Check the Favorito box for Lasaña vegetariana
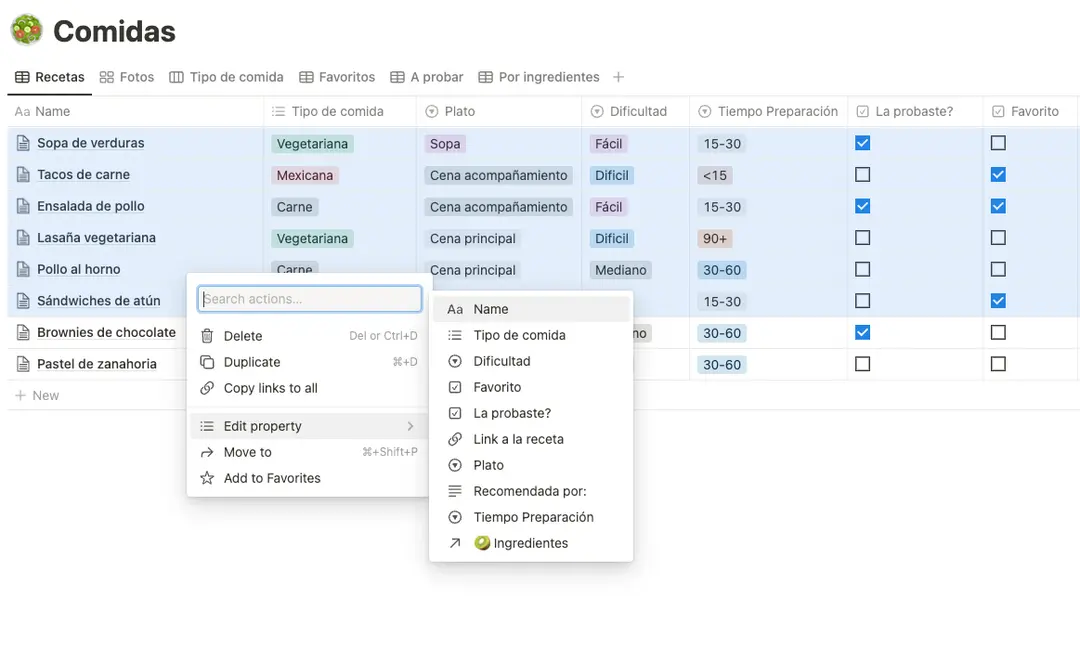This screenshot has width=1080, height=672. click(x=998, y=238)
